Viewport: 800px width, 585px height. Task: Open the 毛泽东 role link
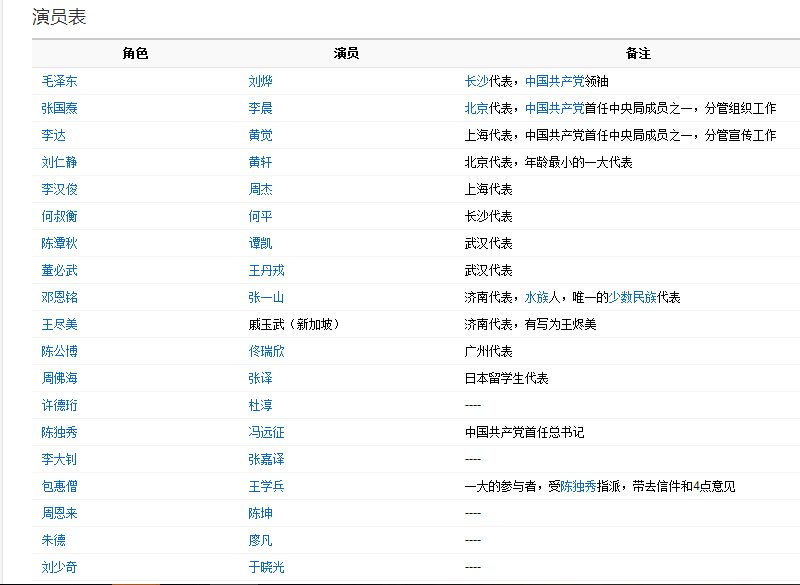click(60, 81)
